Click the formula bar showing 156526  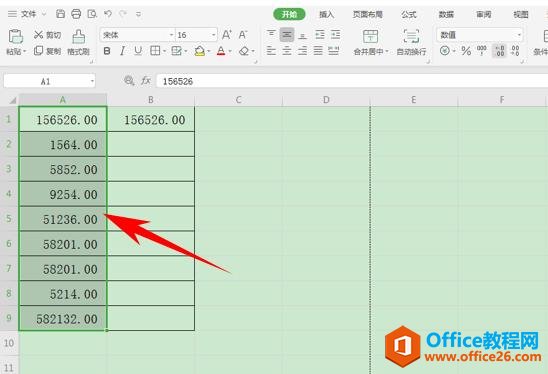coord(352,81)
